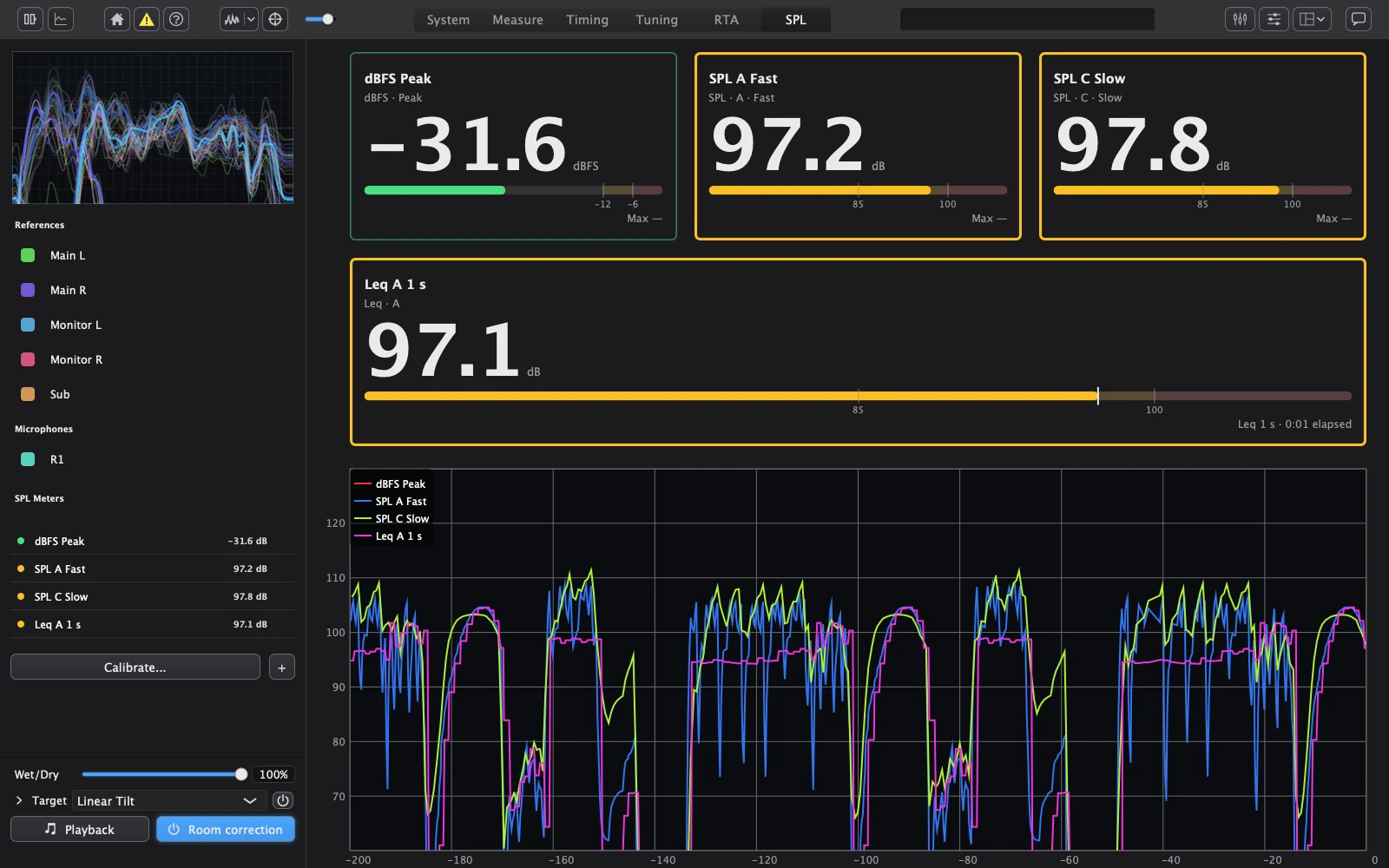Switch to the Timing tab
Viewport: 1389px width, 868px height.
588,19
